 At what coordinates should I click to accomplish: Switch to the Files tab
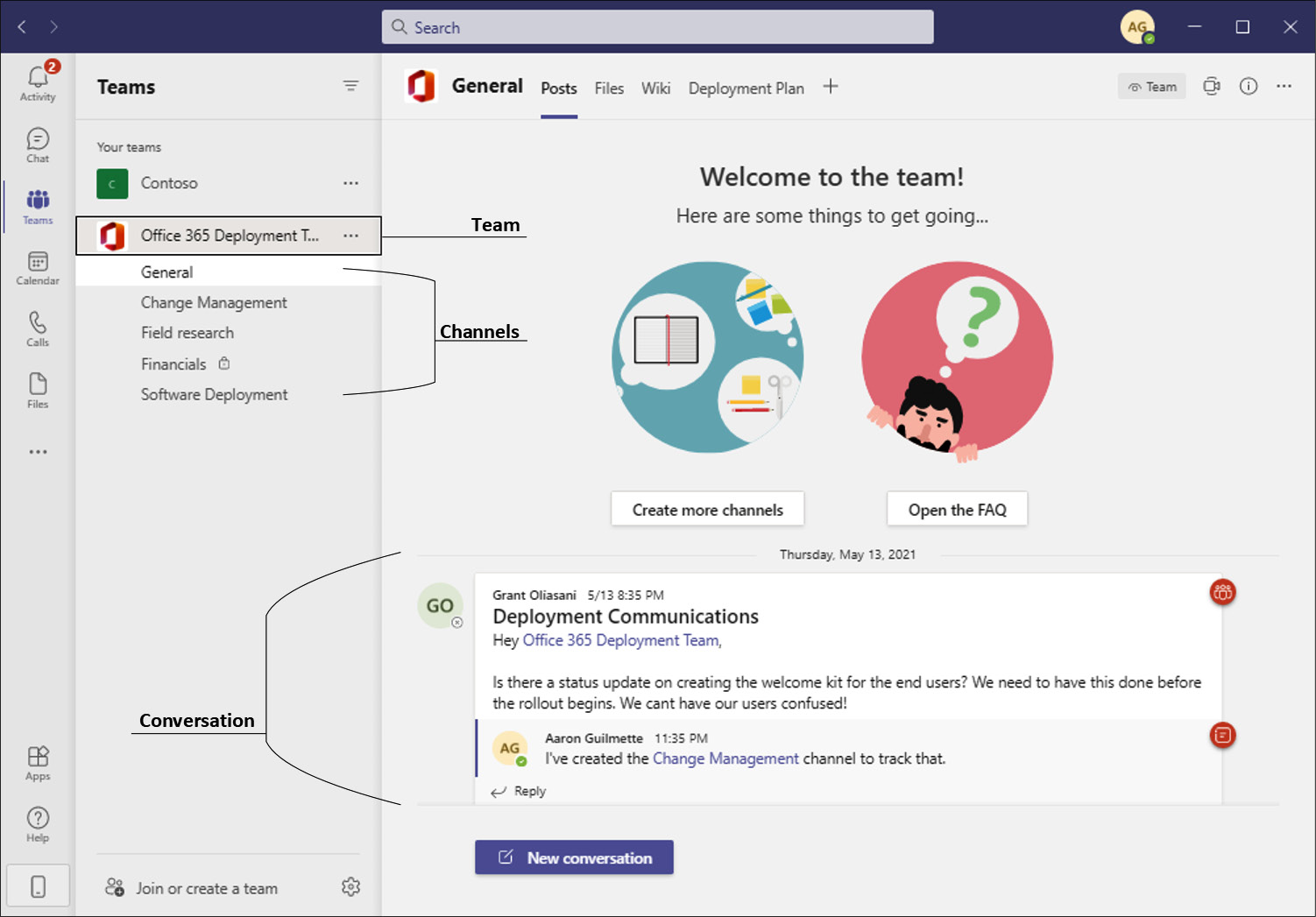coord(609,88)
